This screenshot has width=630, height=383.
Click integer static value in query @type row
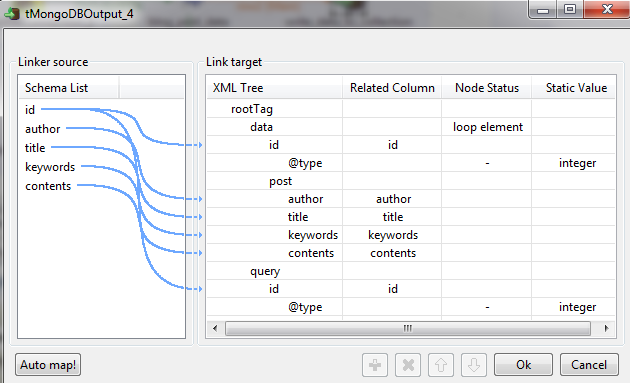(x=577, y=307)
